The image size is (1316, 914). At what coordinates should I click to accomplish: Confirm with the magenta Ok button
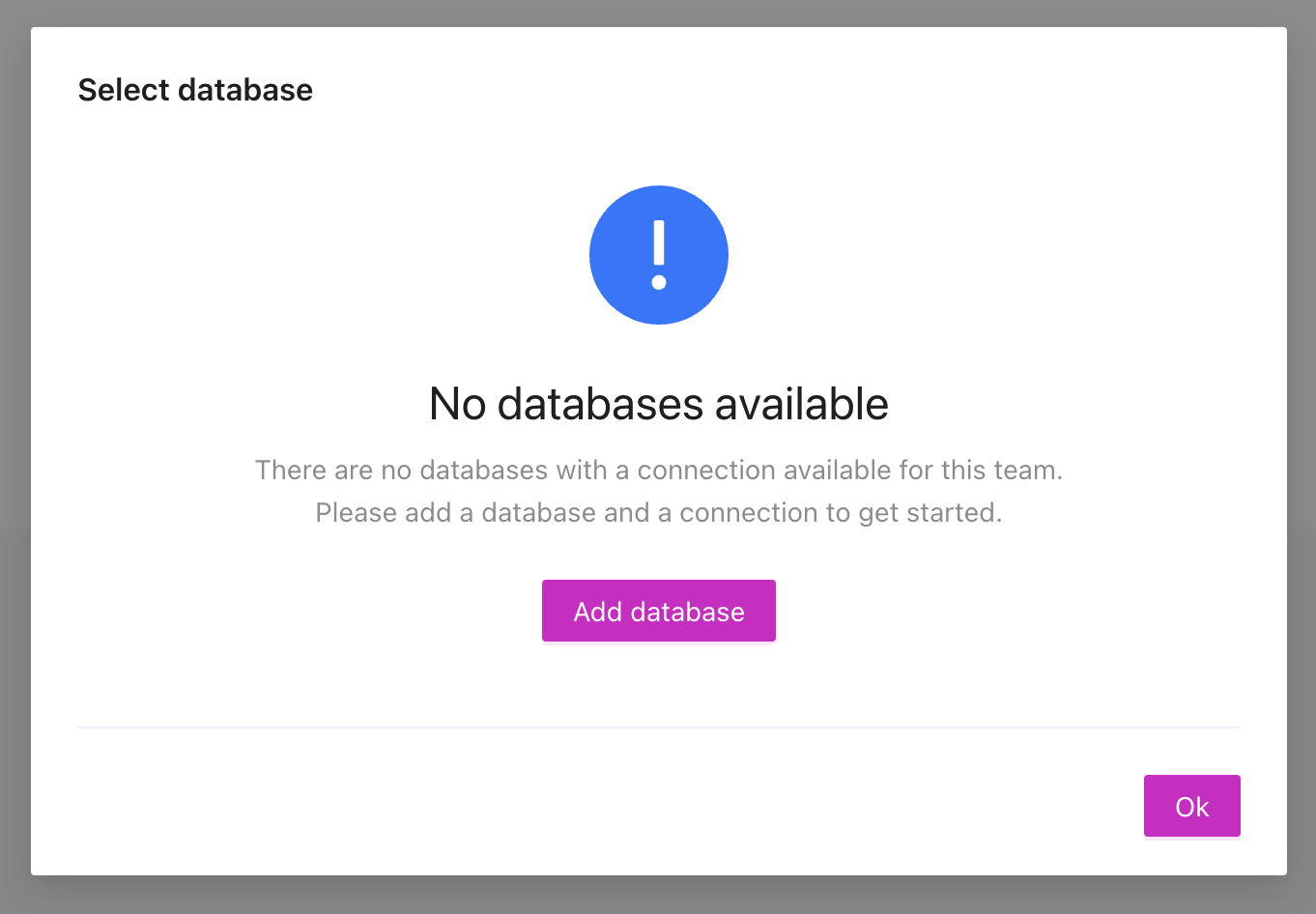[1191, 806]
